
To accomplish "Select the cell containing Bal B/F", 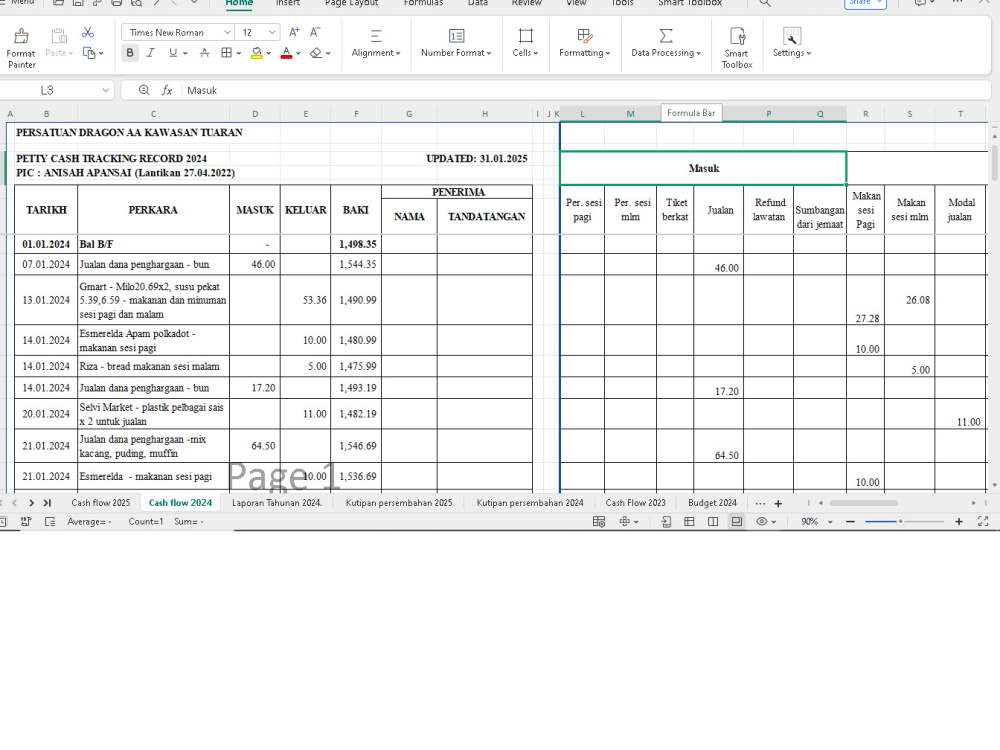I will (x=153, y=244).
